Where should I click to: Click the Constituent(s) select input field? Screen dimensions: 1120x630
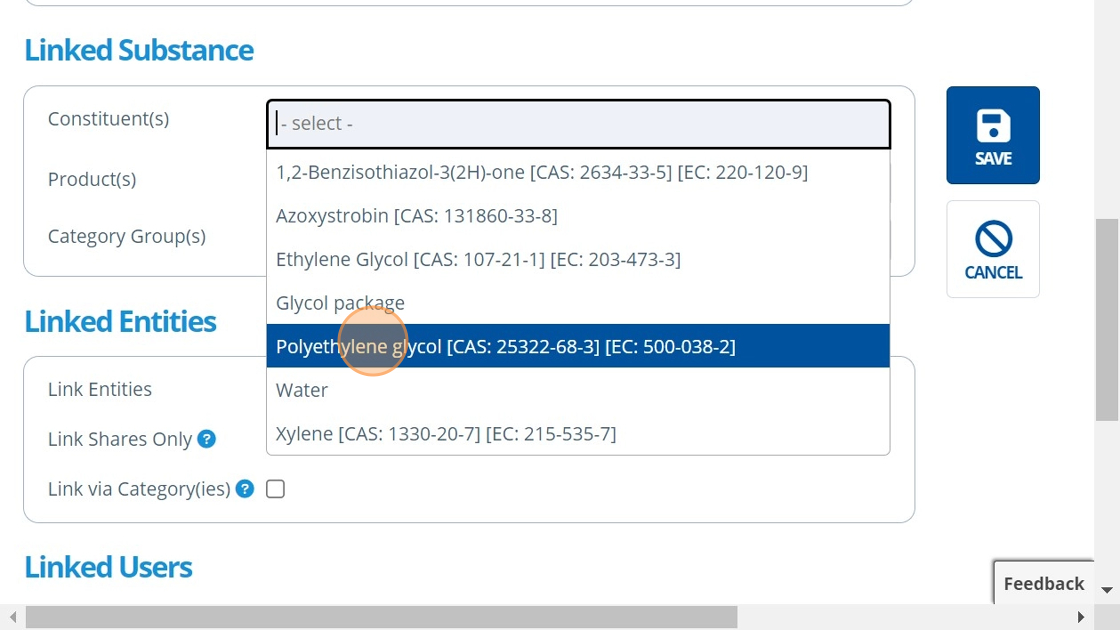tap(578, 124)
